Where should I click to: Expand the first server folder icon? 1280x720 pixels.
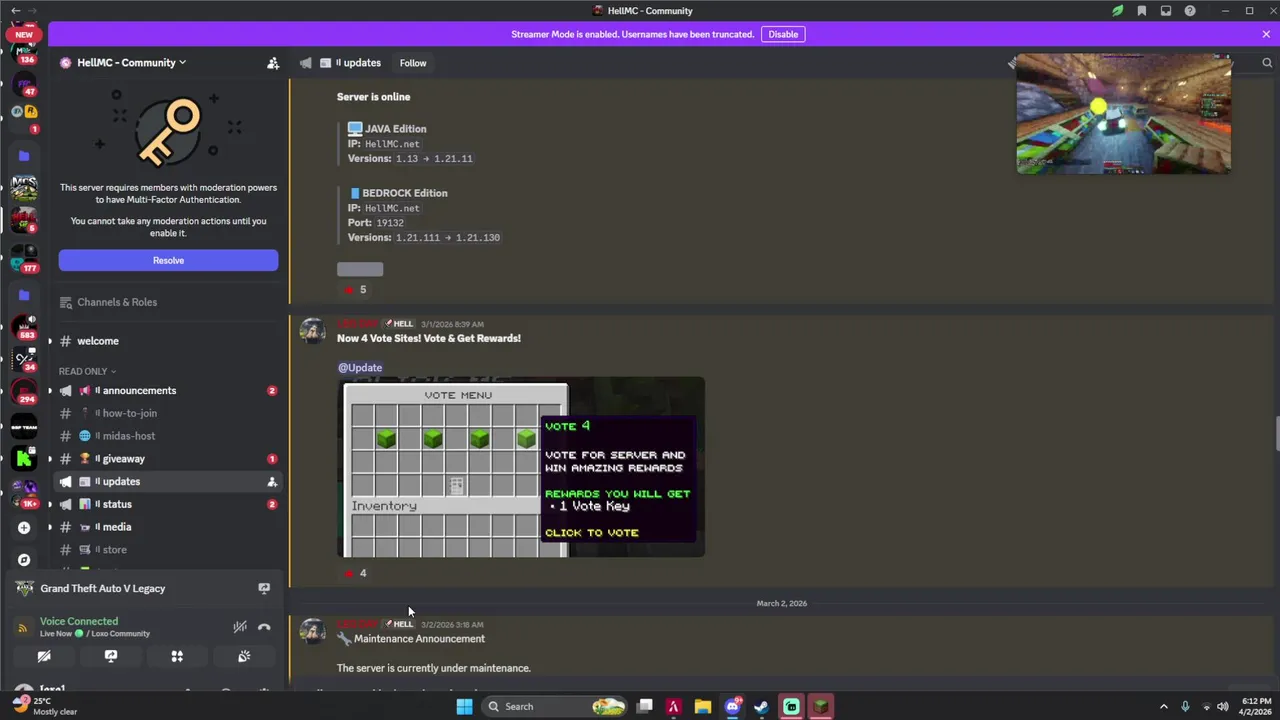(x=24, y=156)
